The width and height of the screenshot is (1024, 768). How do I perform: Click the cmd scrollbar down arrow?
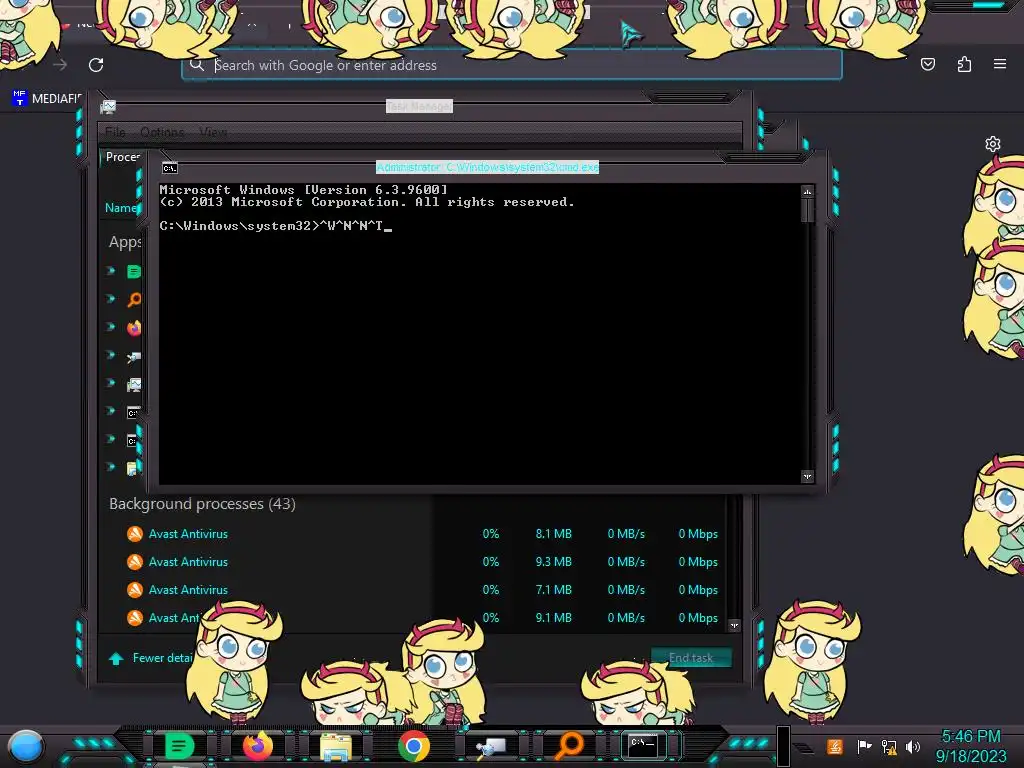tap(807, 477)
